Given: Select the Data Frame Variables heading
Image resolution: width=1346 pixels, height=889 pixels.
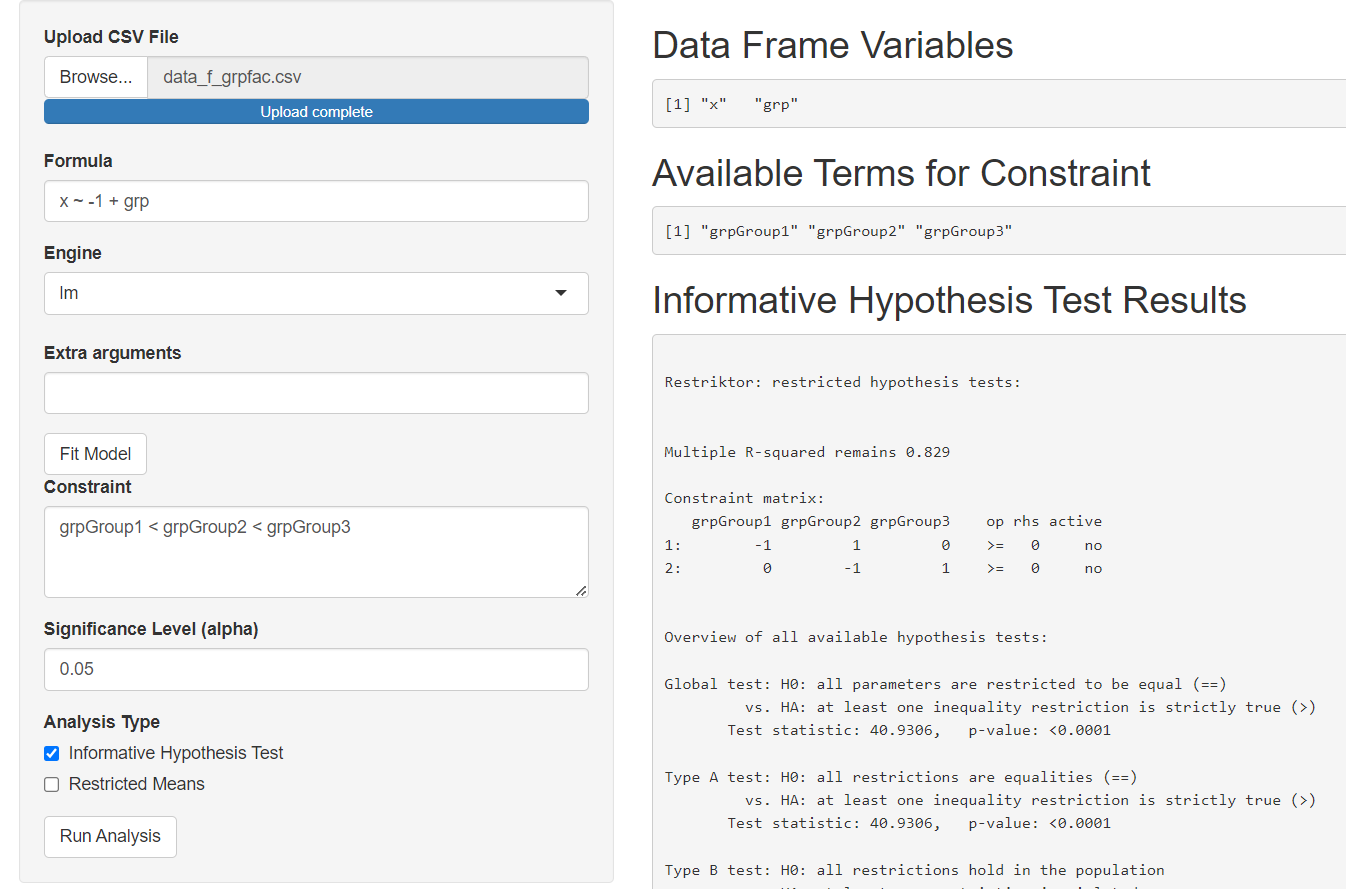Looking at the screenshot, I should click(x=833, y=45).
